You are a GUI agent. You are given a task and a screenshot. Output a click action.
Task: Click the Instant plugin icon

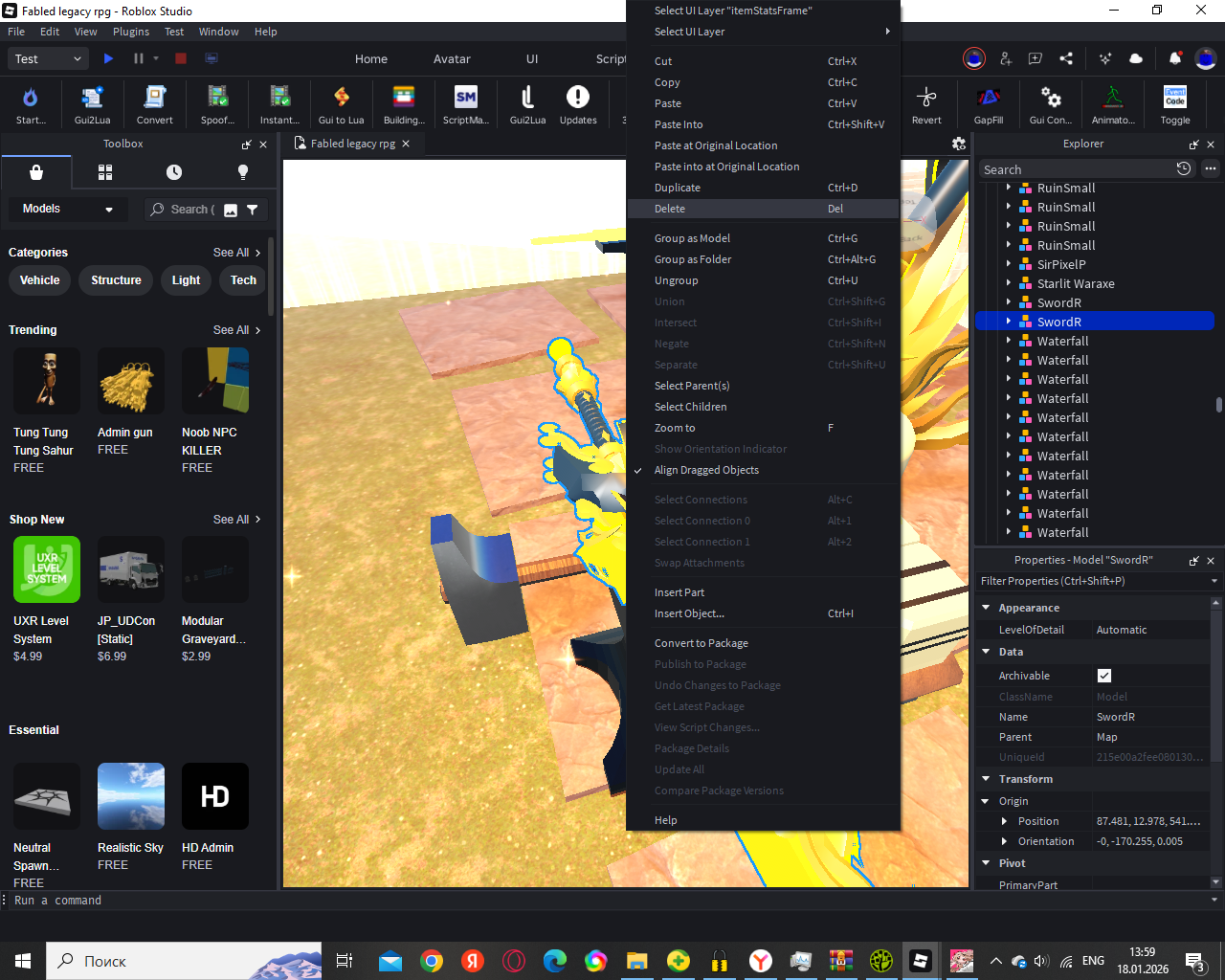point(279,104)
